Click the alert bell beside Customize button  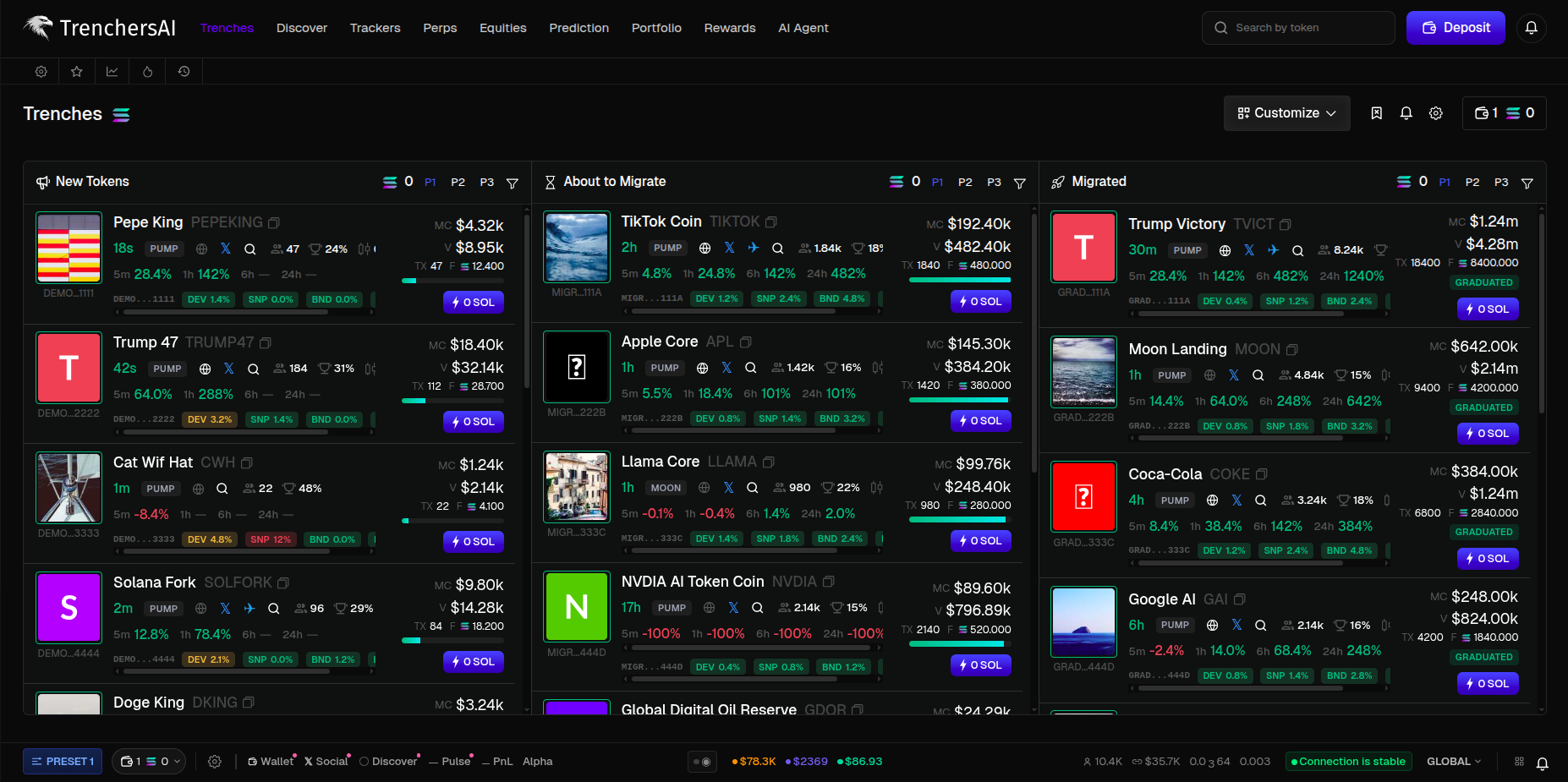1406,113
